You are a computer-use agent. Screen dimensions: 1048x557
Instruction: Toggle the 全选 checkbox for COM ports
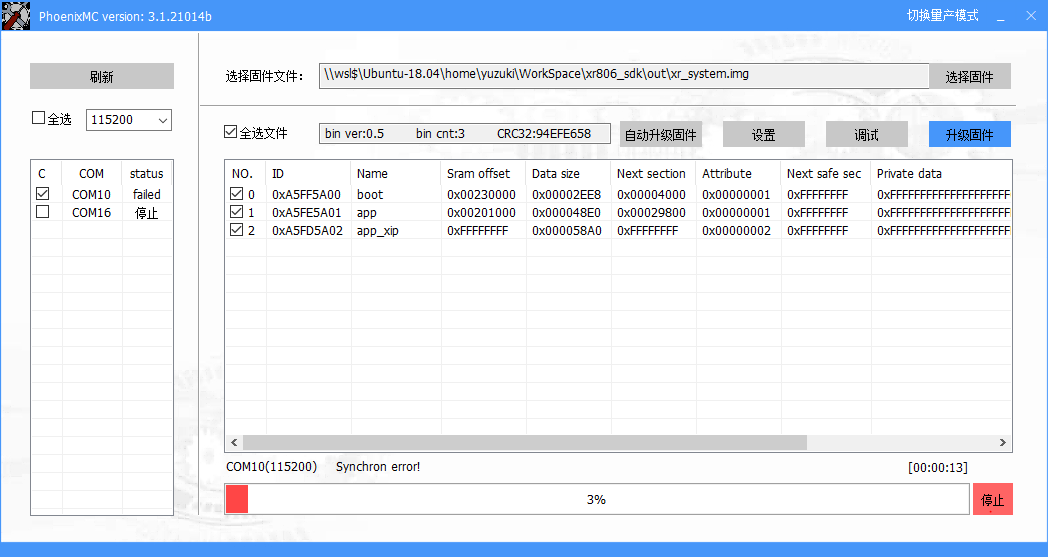[x=39, y=118]
